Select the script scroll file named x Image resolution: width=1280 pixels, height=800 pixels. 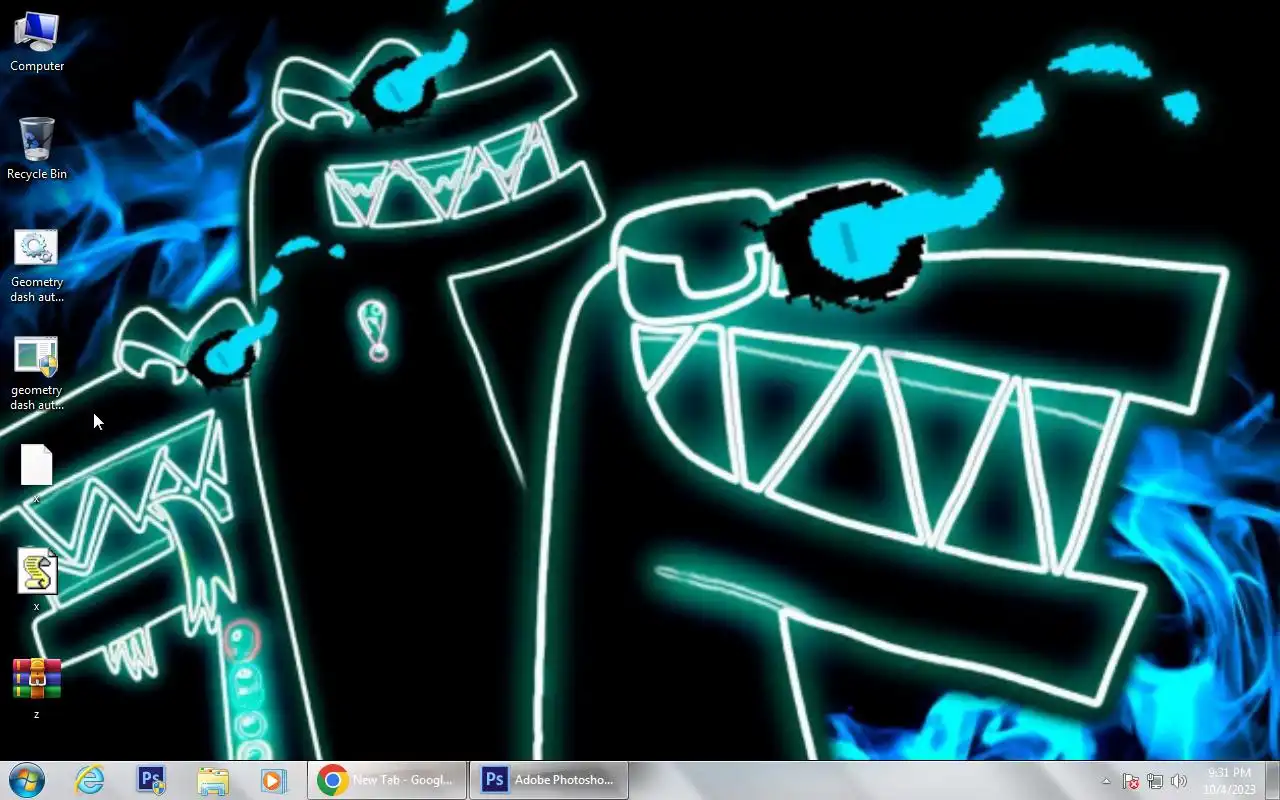pyautogui.click(x=37, y=580)
